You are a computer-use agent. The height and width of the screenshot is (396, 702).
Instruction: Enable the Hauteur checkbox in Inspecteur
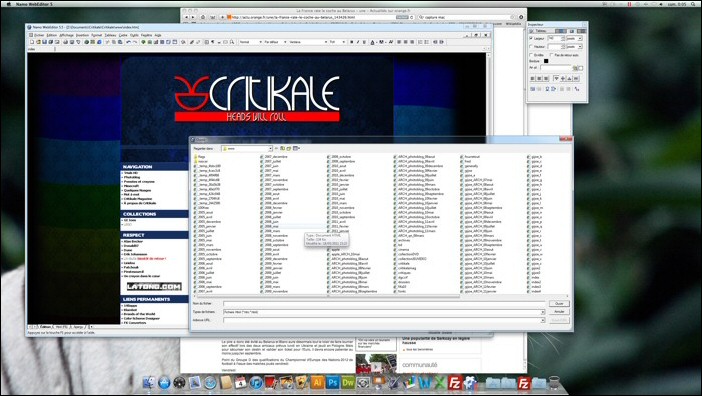(531, 47)
